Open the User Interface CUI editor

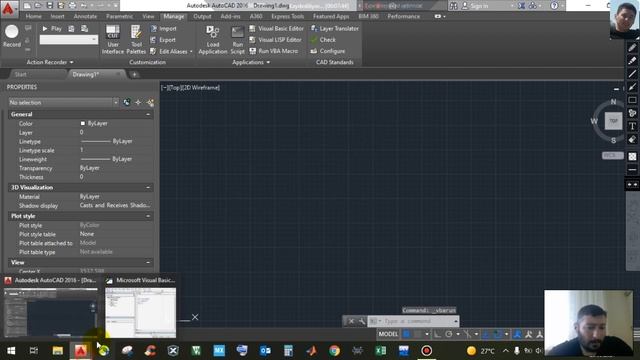[x=113, y=40]
